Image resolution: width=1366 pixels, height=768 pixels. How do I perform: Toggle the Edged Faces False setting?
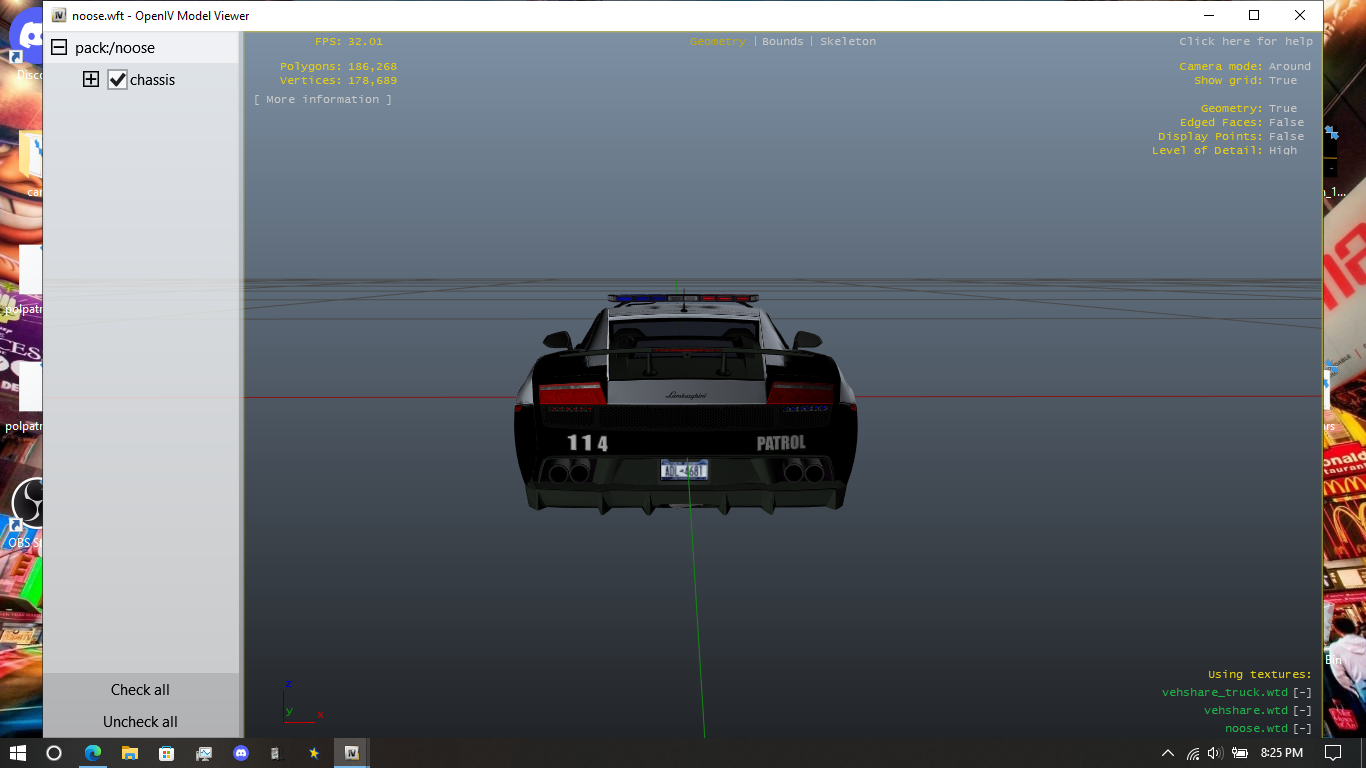point(1286,123)
